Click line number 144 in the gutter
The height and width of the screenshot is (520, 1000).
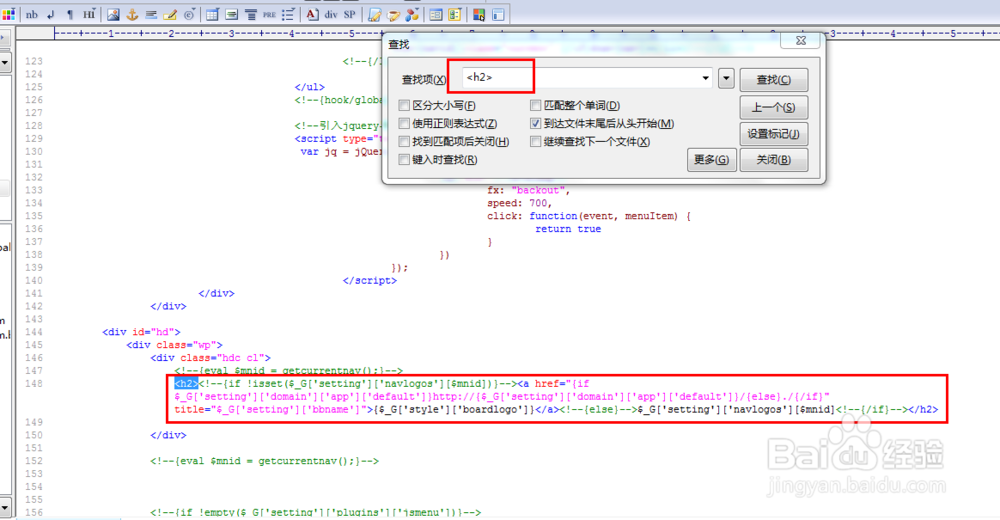(x=34, y=332)
